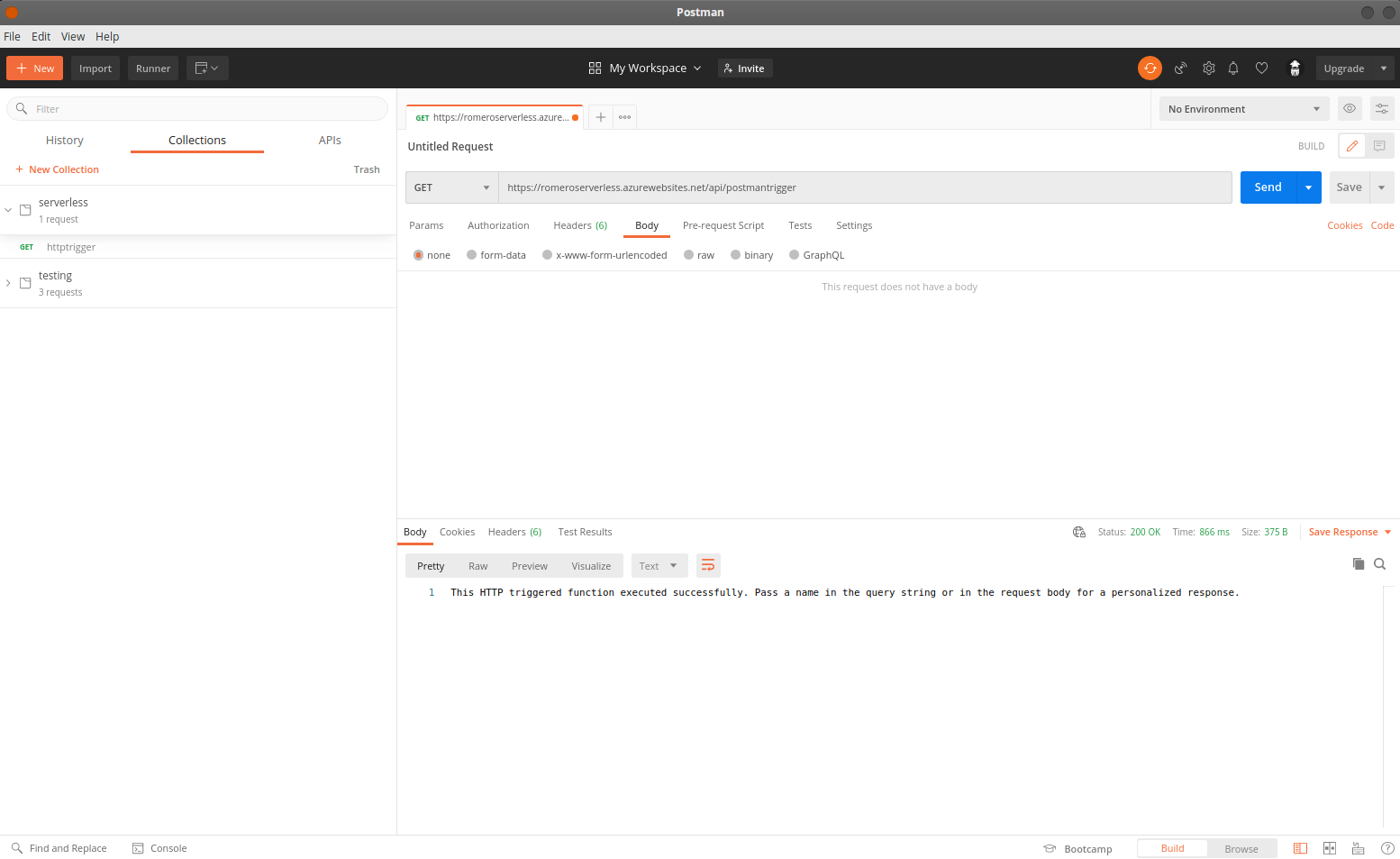Open the Console panel
This screenshot has height=859, width=1400.
[159, 849]
